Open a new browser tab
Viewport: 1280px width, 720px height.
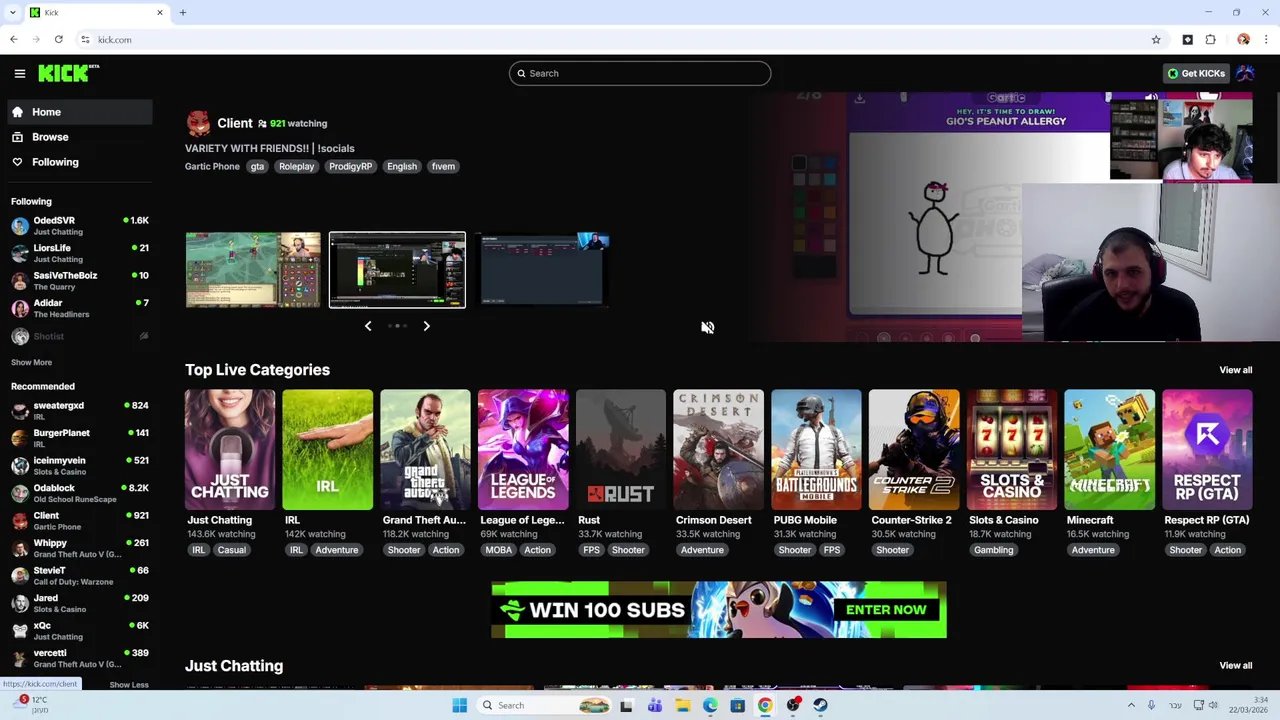tap(183, 13)
